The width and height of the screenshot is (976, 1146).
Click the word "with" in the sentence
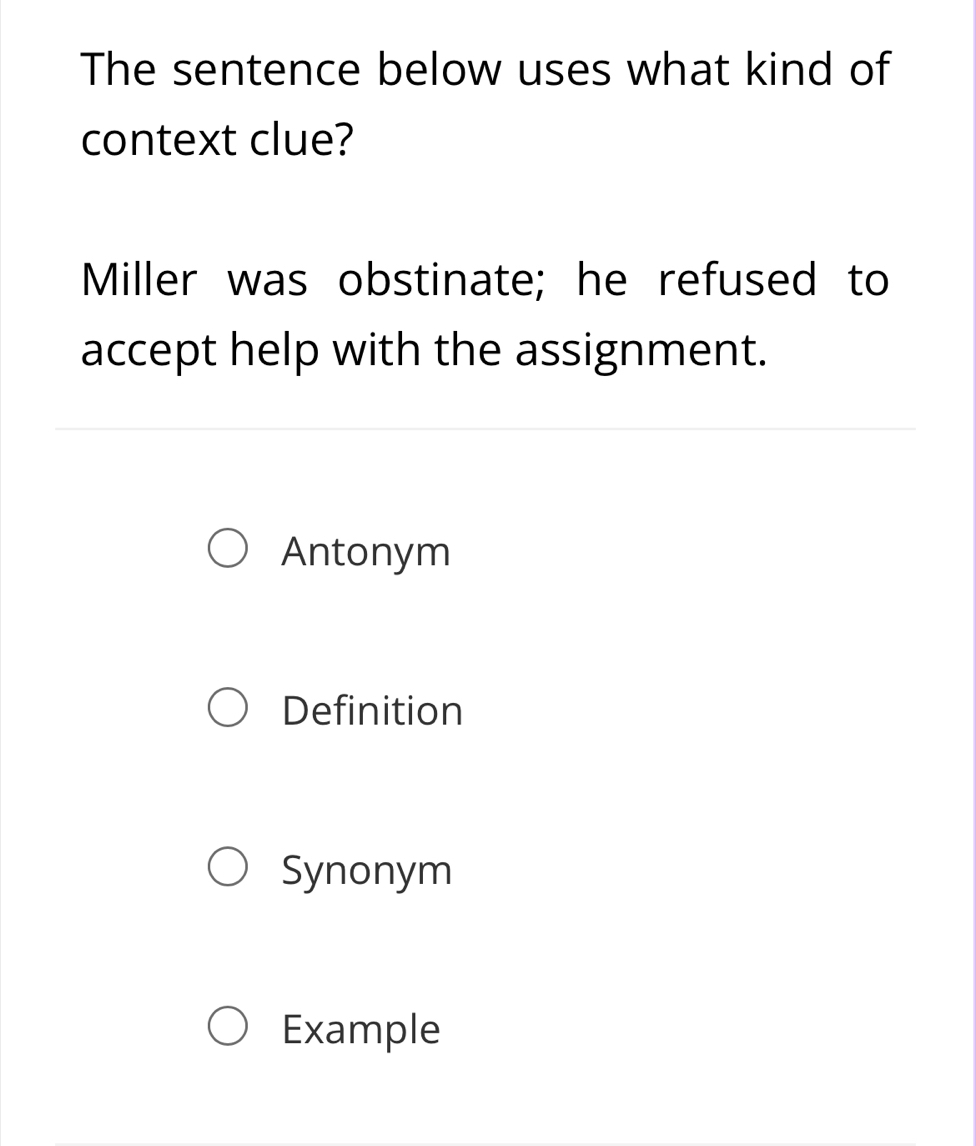(x=376, y=351)
